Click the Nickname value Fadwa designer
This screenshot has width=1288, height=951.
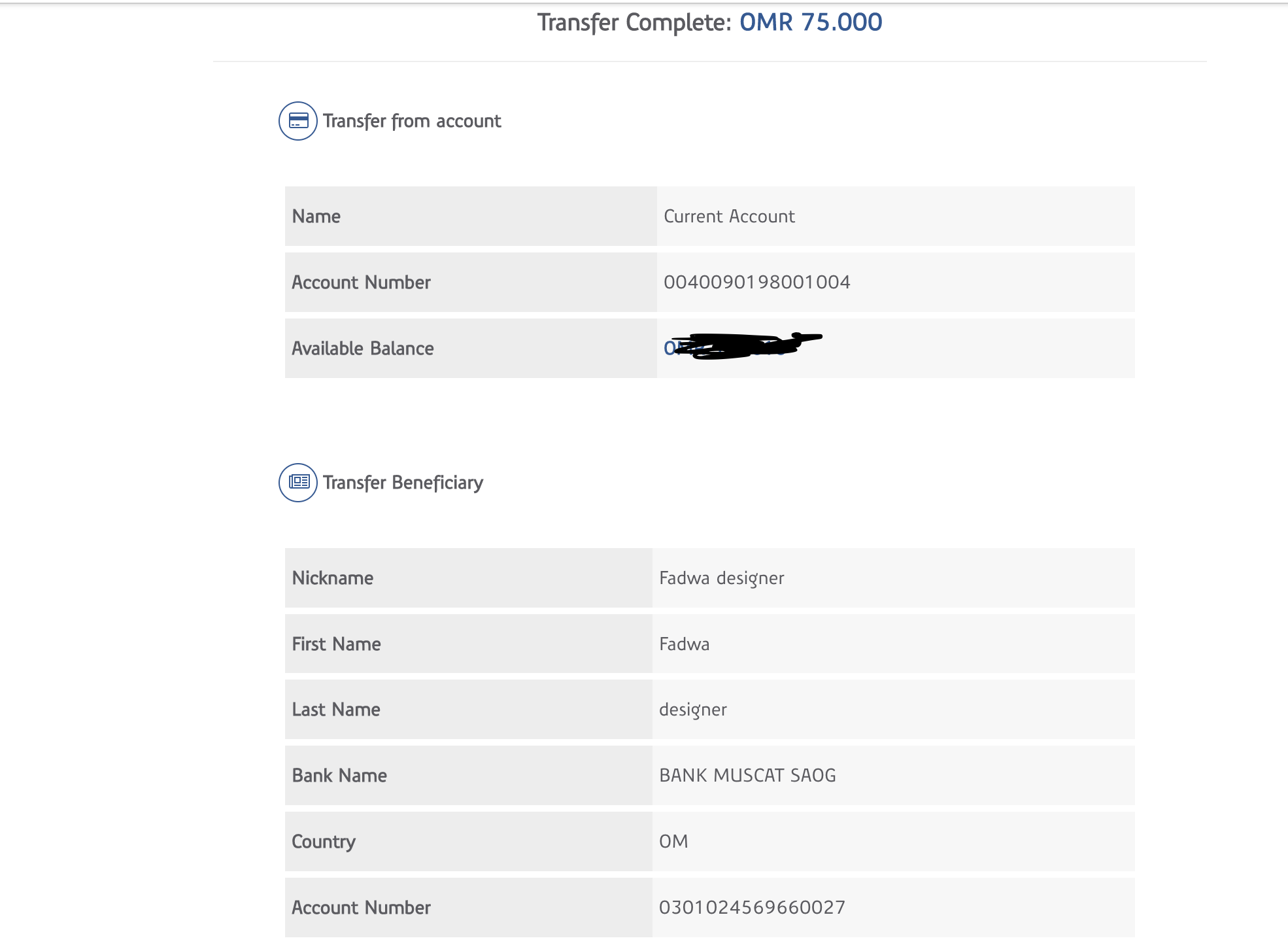721,578
